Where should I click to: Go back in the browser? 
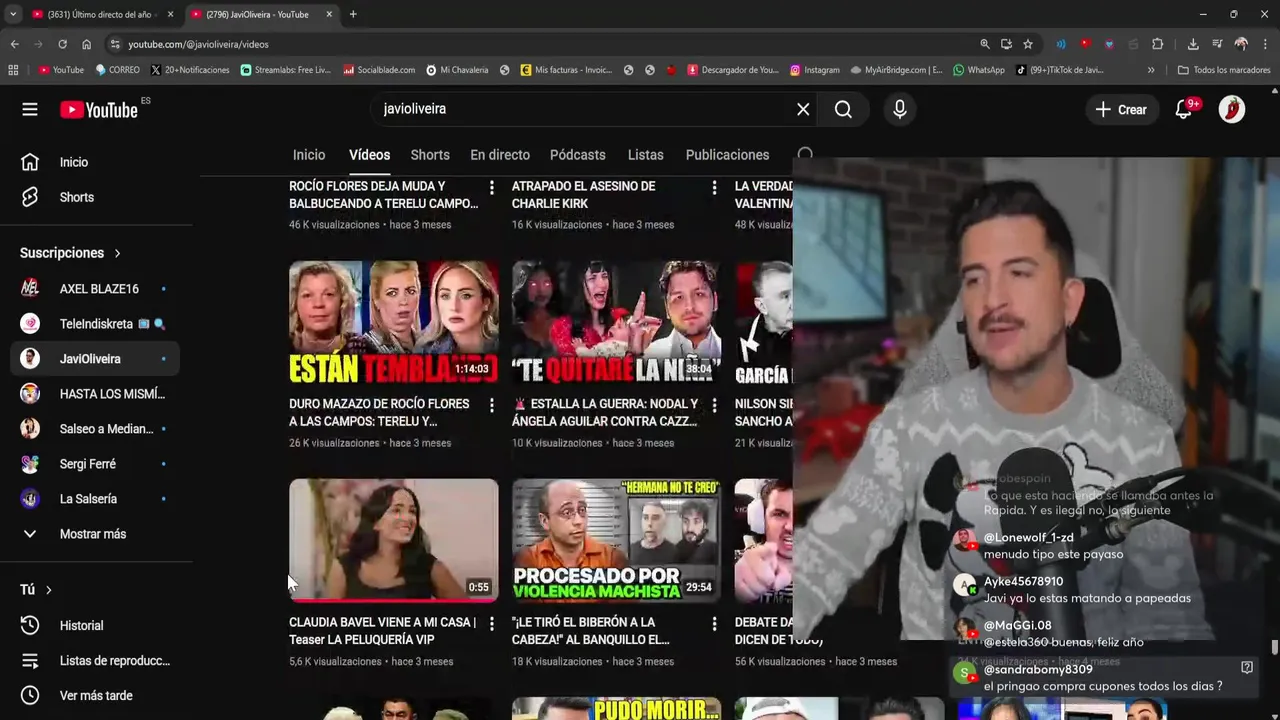click(15, 44)
